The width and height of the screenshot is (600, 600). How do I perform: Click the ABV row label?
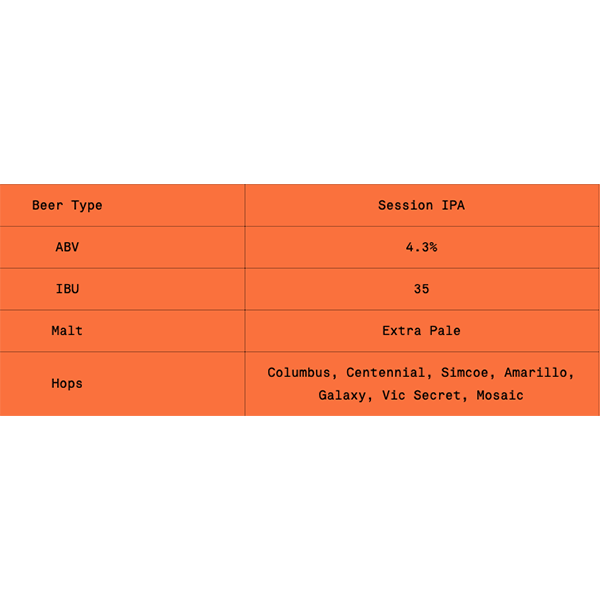67,247
